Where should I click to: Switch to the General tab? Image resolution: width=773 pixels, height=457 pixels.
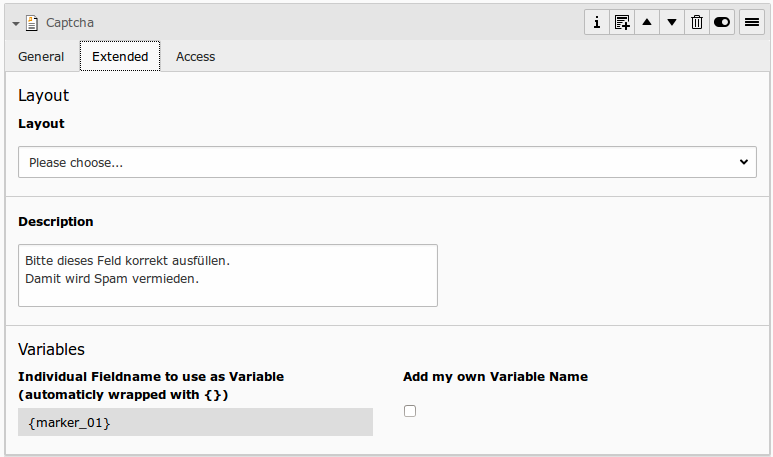tap(41, 57)
